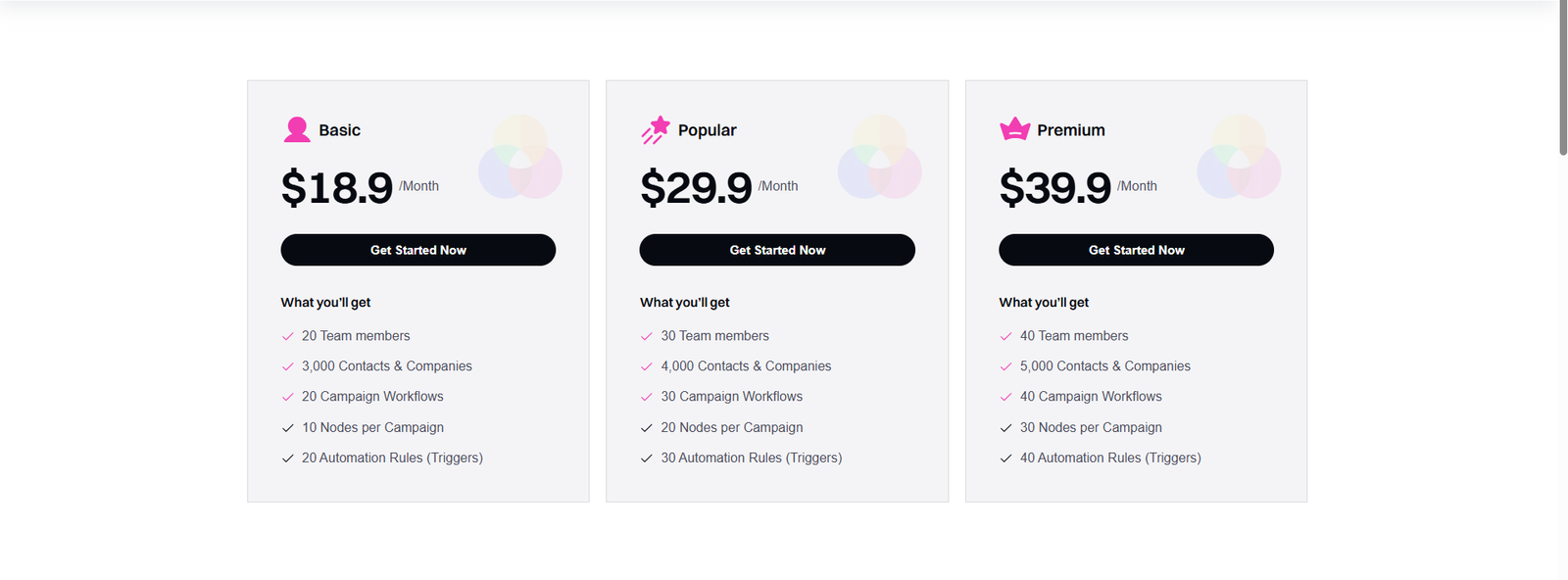Click checkmark beside 10 Nodes per Campaign
This screenshot has height=580, width=1568.
click(288, 428)
